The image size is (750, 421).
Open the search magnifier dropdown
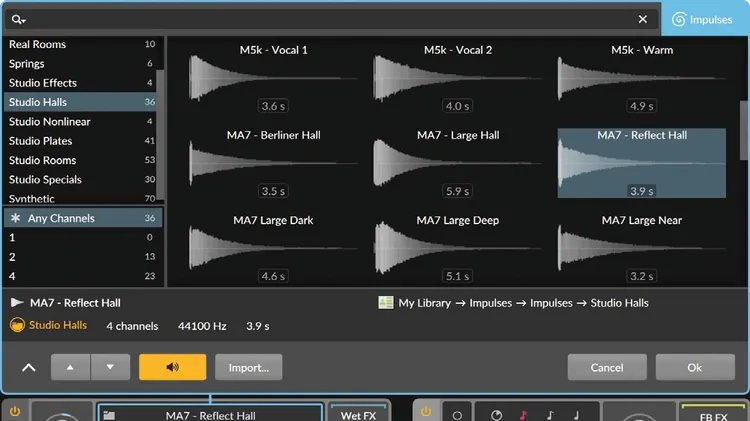point(19,20)
